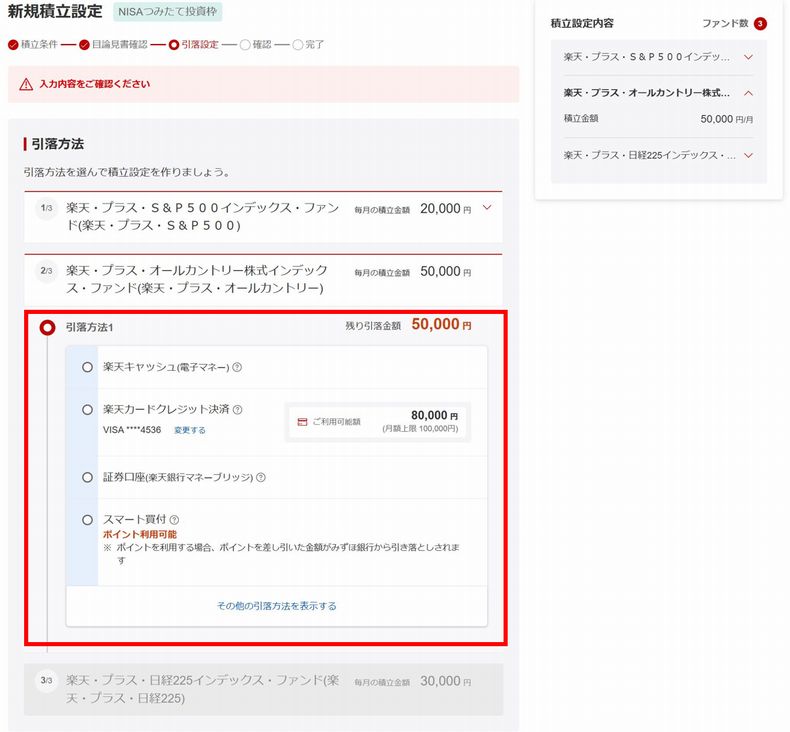Click 積立金額 50,000 円/月 in sidebar
The height and width of the screenshot is (732, 790).
[x=659, y=119]
